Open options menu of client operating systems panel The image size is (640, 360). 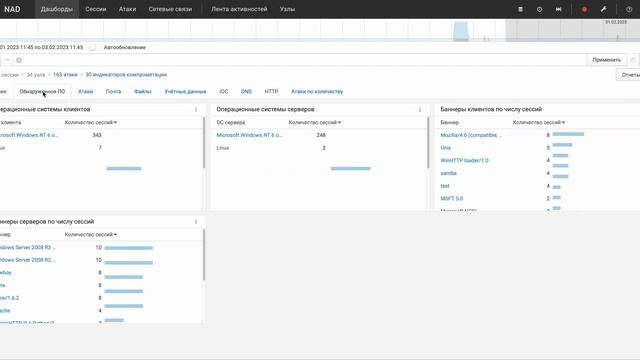[196, 109]
